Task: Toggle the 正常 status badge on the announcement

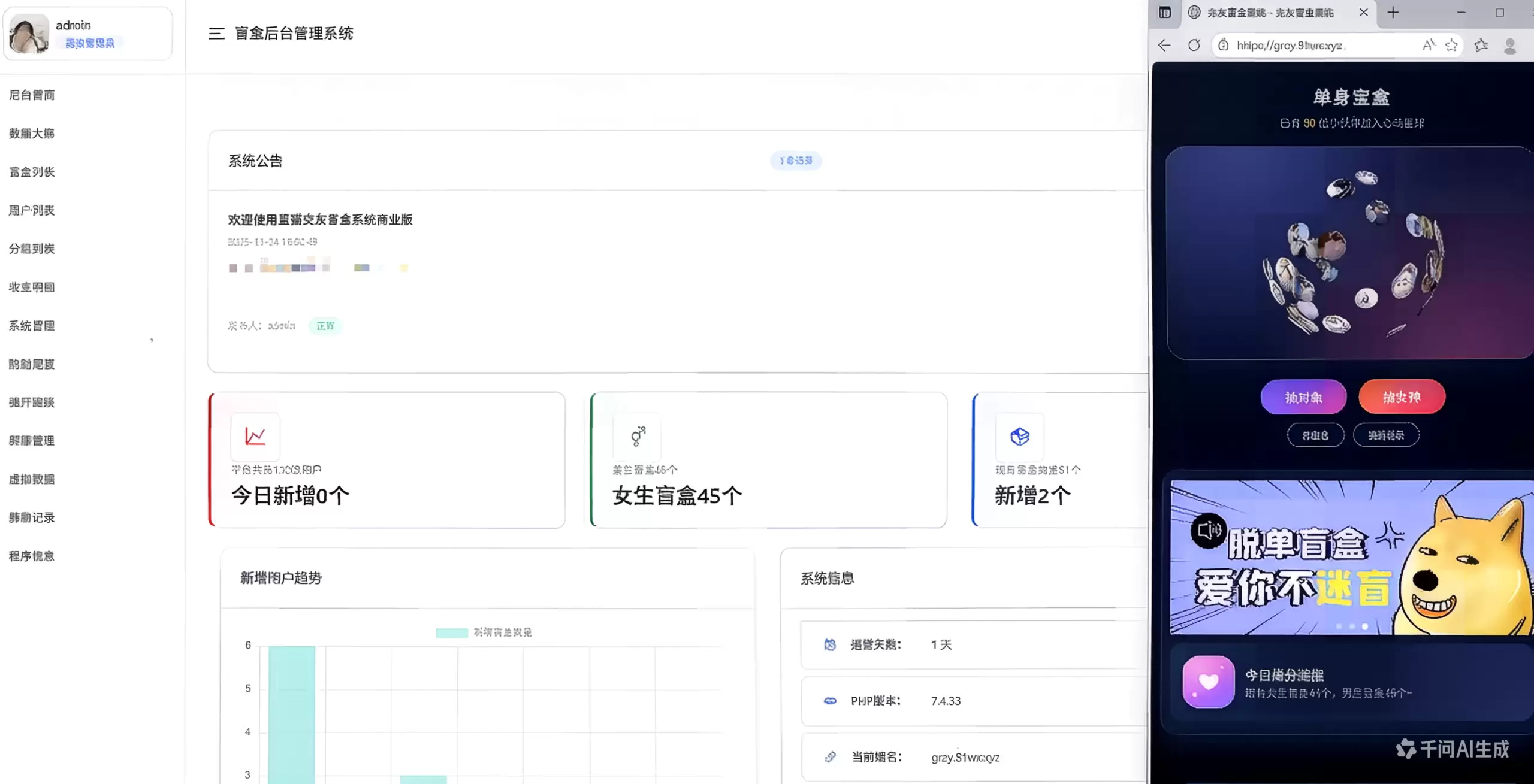Action: tap(325, 326)
